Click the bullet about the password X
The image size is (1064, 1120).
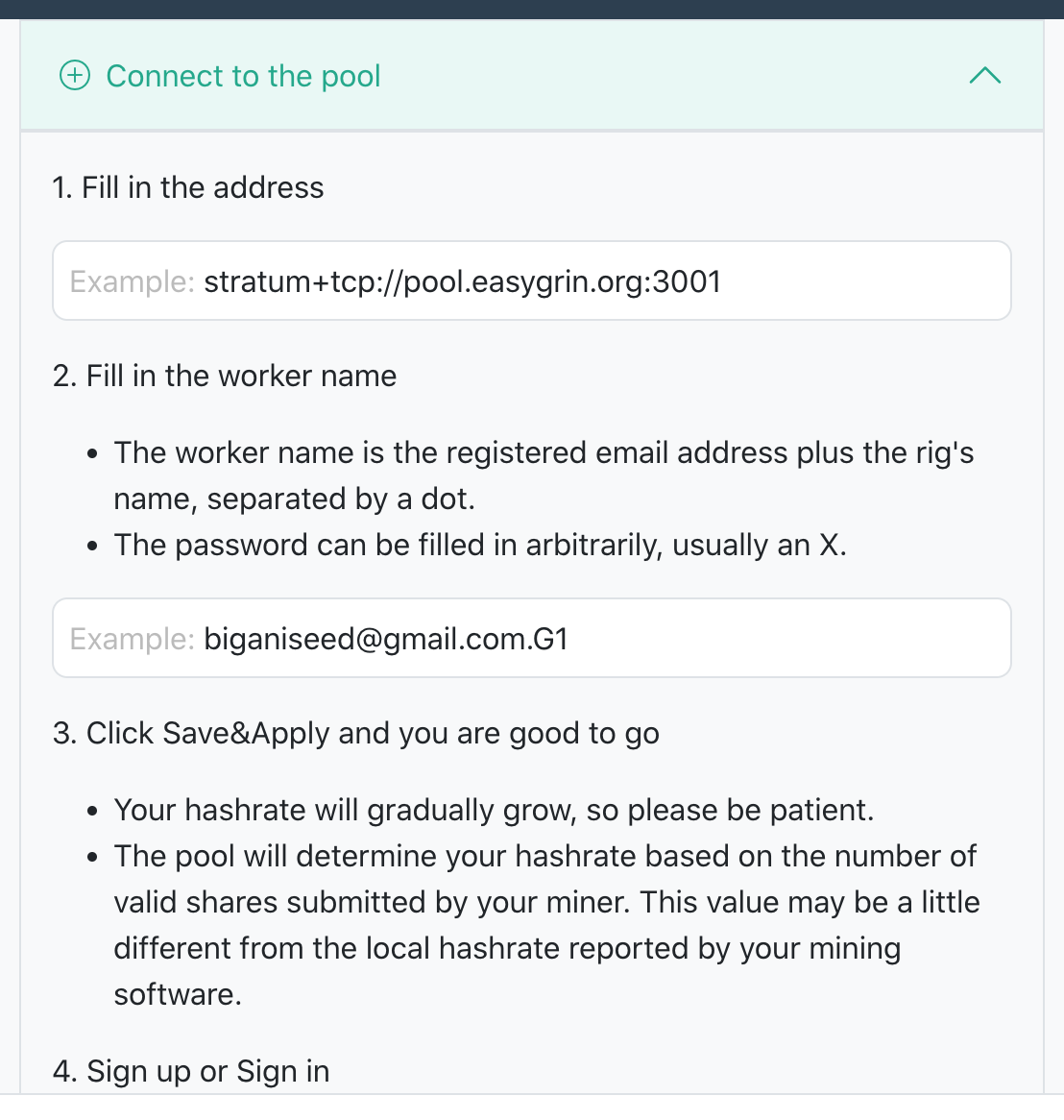480,545
